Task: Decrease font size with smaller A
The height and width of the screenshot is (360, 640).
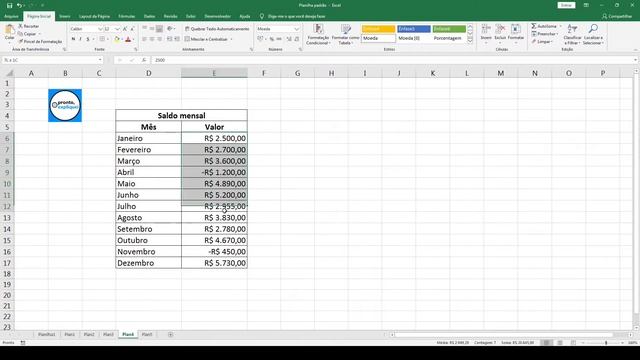Action: pos(132,29)
